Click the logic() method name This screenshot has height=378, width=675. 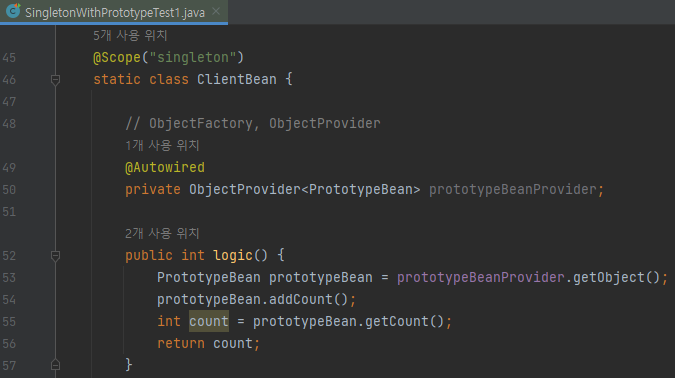pos(233,255)
